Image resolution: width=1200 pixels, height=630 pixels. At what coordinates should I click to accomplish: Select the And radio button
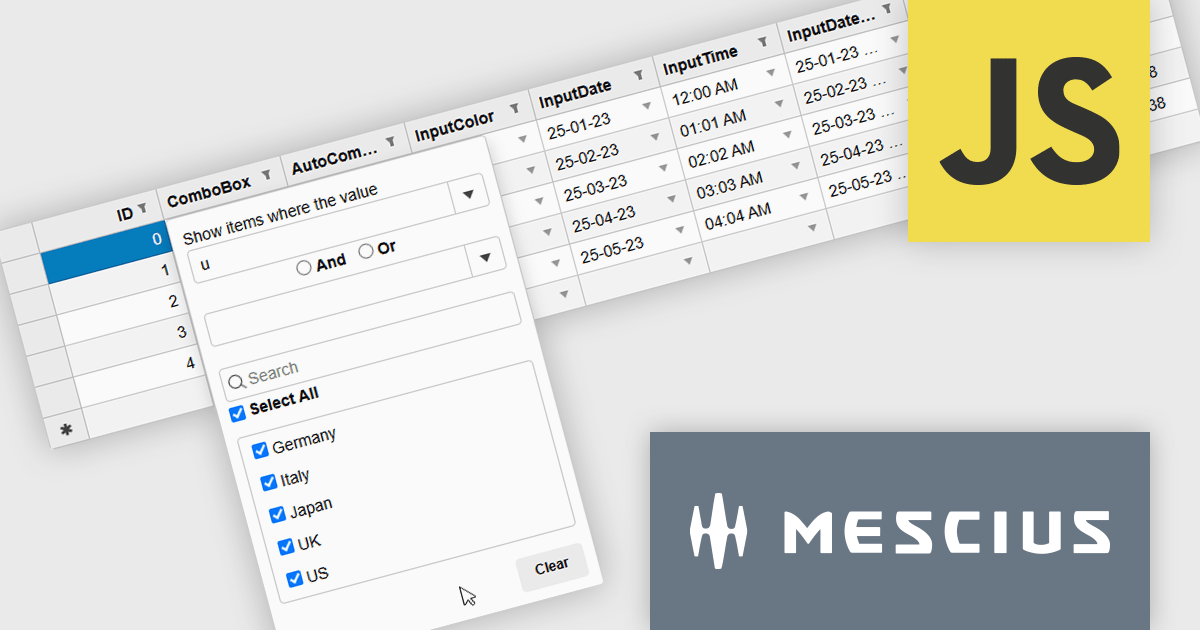303,268
